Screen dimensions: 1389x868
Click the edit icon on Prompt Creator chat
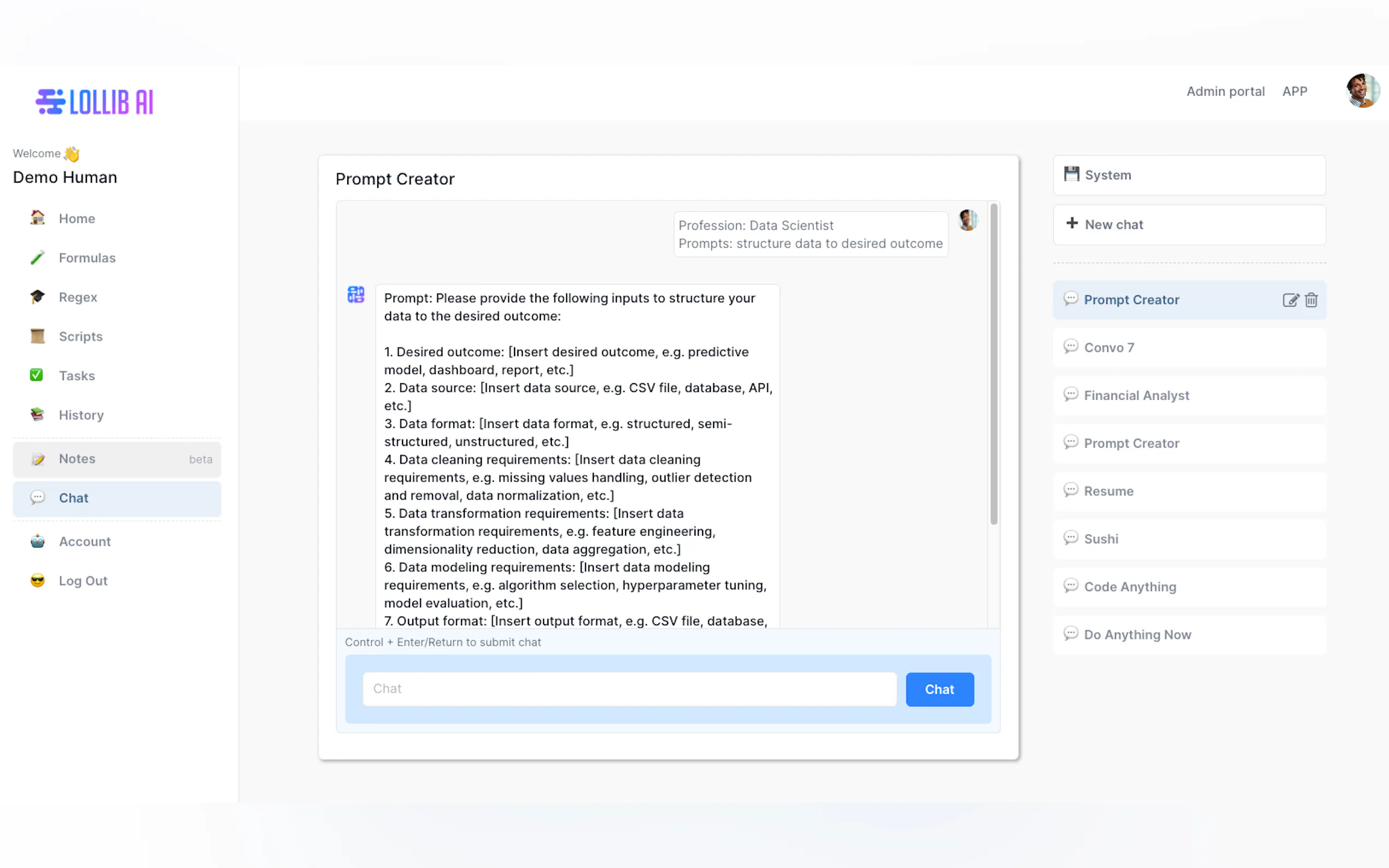coord(1289,300)
